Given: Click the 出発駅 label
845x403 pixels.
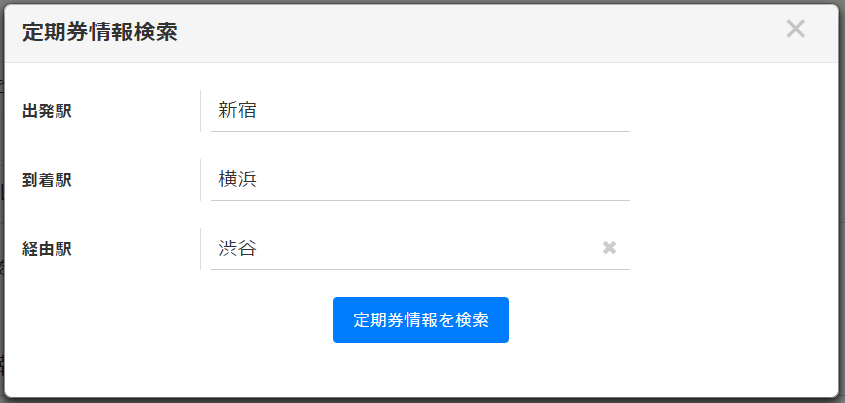Looking at the screenshot, I should click(x=47, y=111).
